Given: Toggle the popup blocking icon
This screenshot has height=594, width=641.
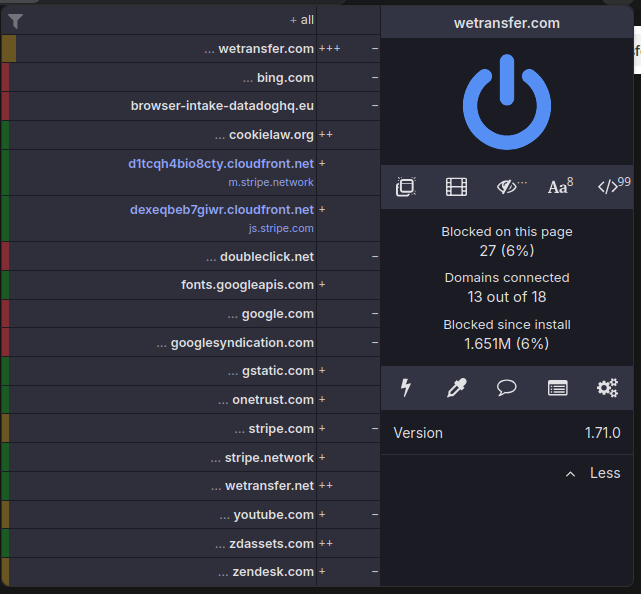Looking at the screenshot, I should [406, 187].
